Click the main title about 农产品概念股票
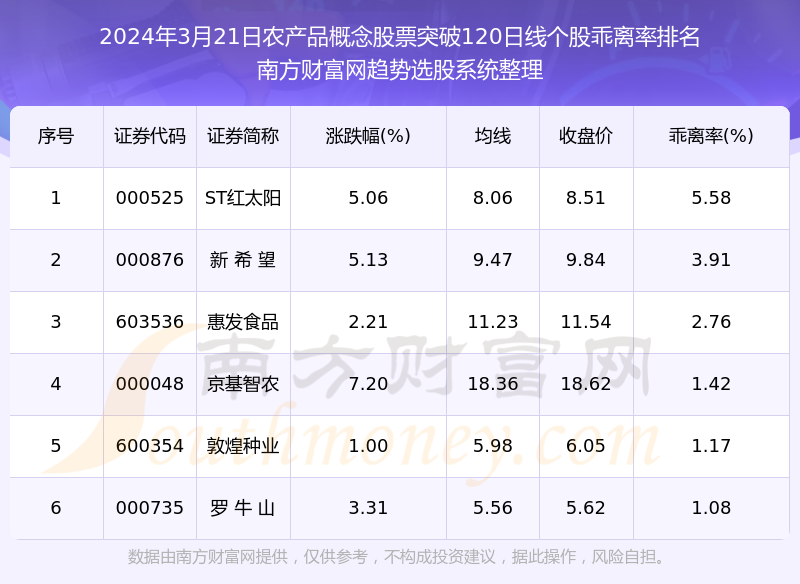This screenshot has height=584, width=800. [399, 37]
